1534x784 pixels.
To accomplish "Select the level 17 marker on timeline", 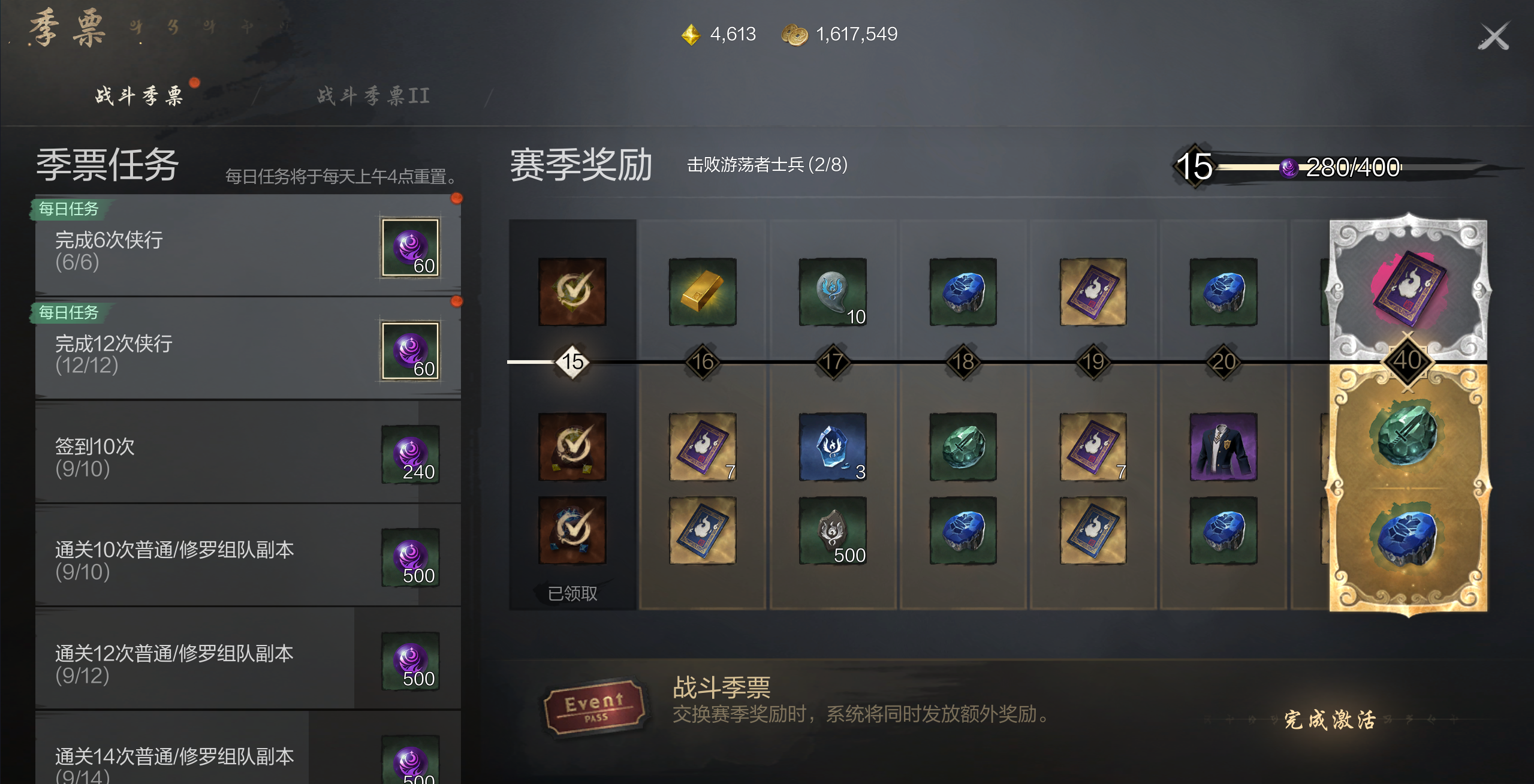I will click(833, 361).
